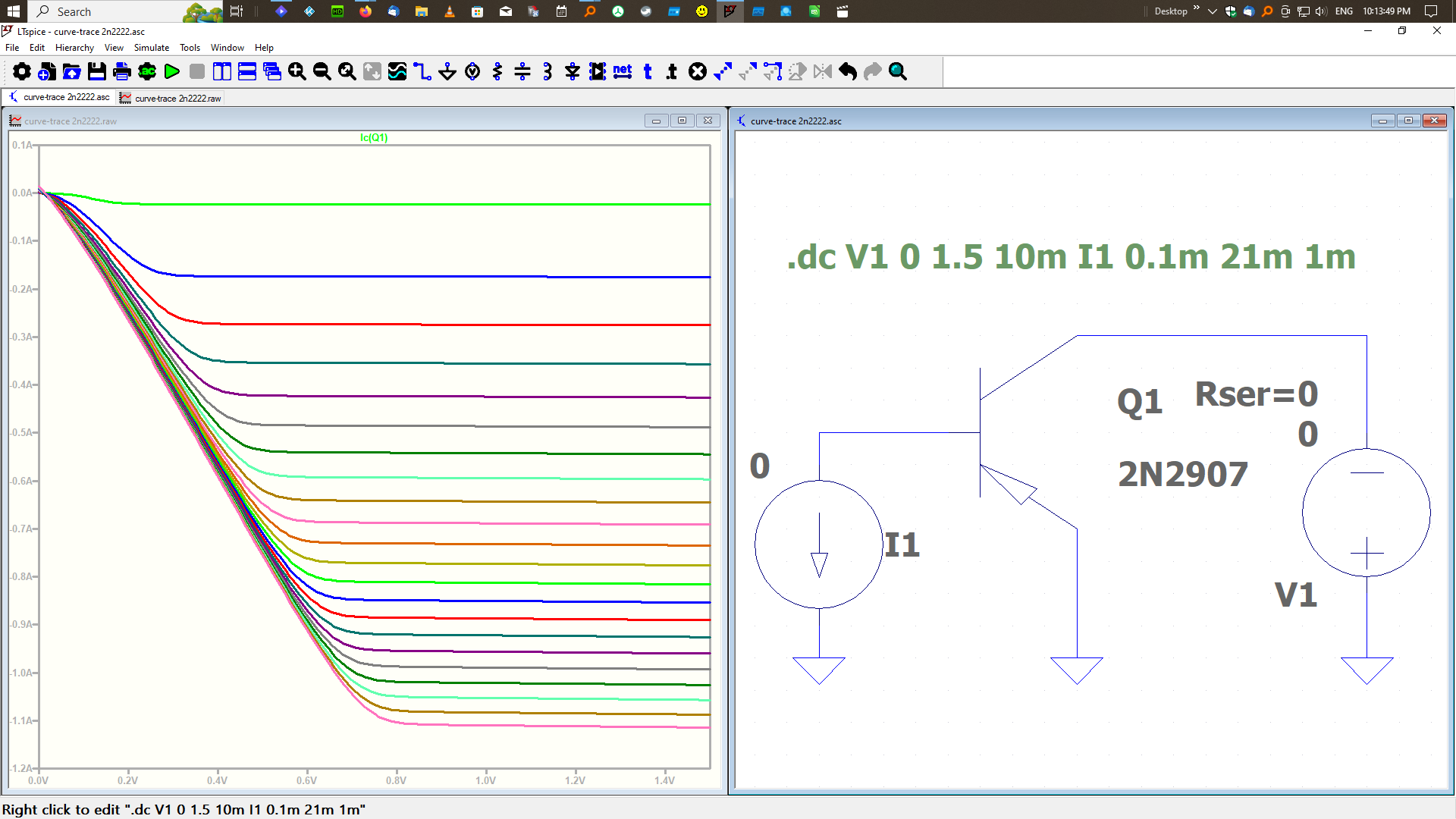1456x819 pixels.
Task: Open the Control Panel gear icon
Action: pos(22,71)
